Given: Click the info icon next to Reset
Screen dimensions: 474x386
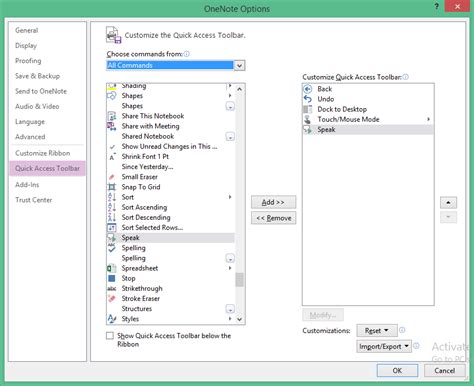Looking at the screenshot, I should [x=402, y=330].
